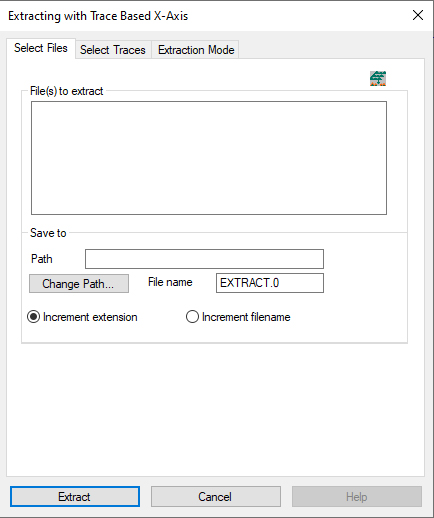Click the Change Path... button
434x518 pixels.
(x=79, y=284)
